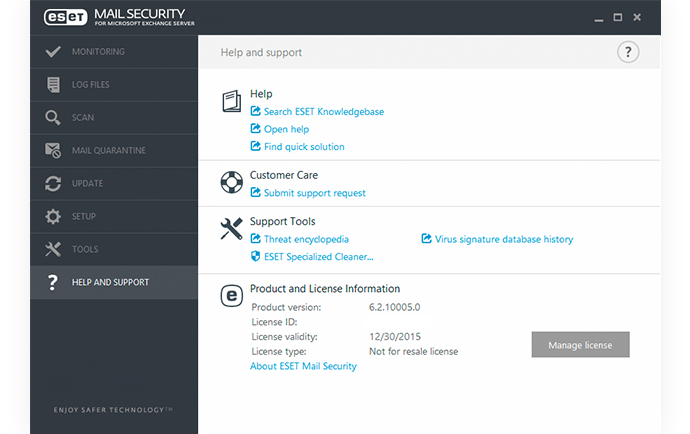
Task: Click Submit support request link
Action: click(315, 193)
